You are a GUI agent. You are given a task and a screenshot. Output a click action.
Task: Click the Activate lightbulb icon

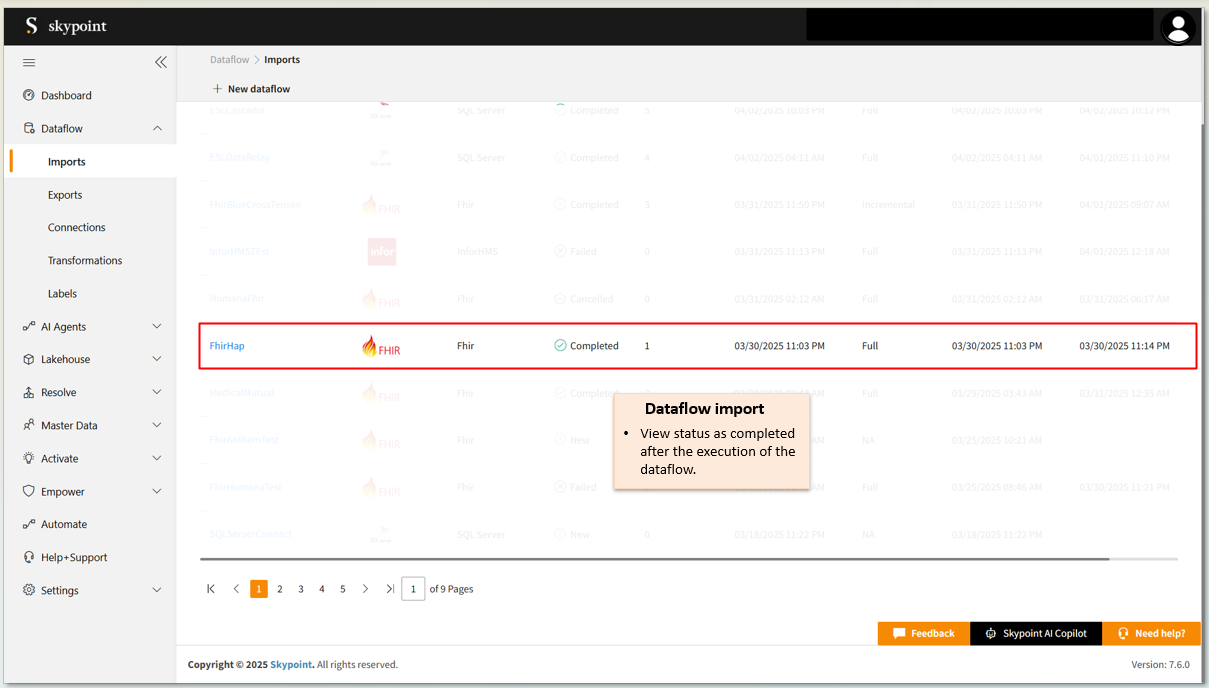29,459
